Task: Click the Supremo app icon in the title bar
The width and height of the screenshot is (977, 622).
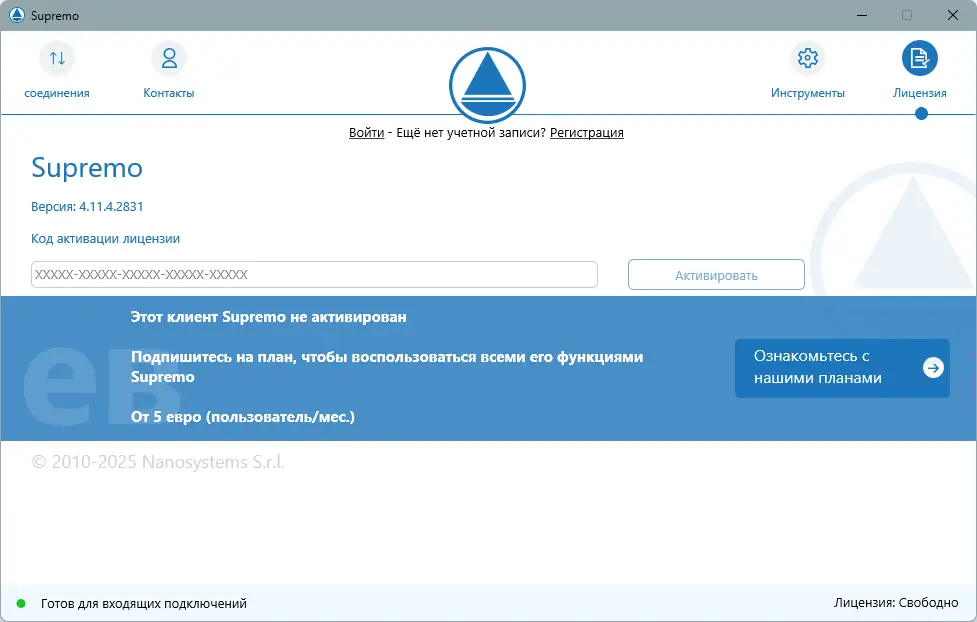Action: point(17,15)
